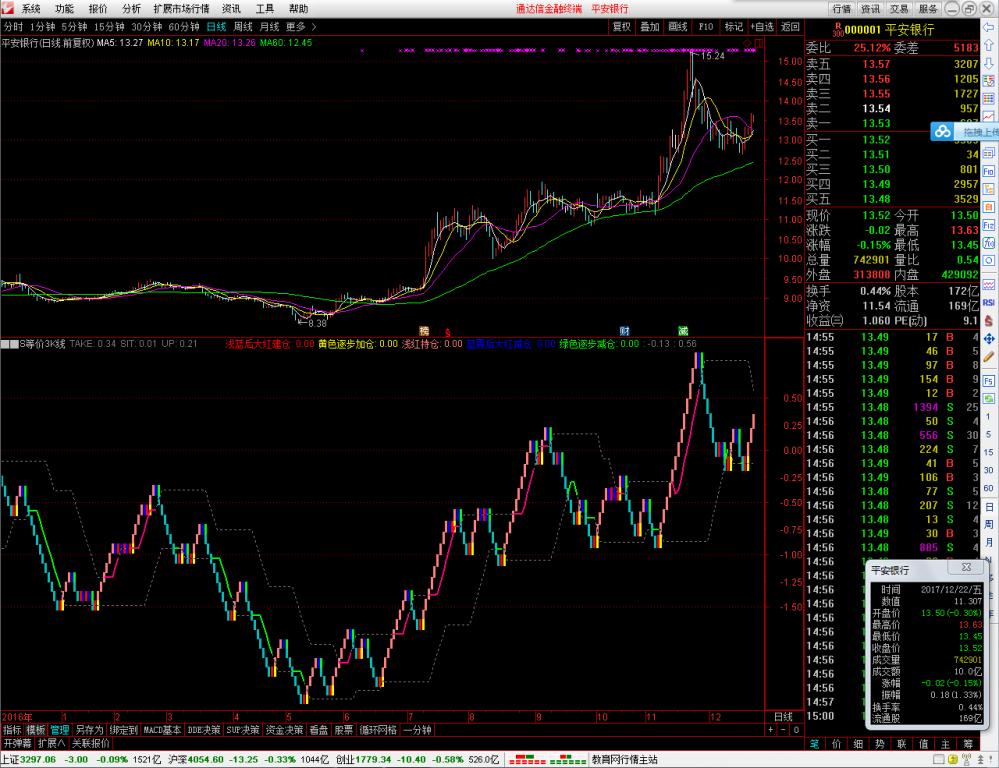Select the pencil drawing tool in right sidebar

[988, 357]
